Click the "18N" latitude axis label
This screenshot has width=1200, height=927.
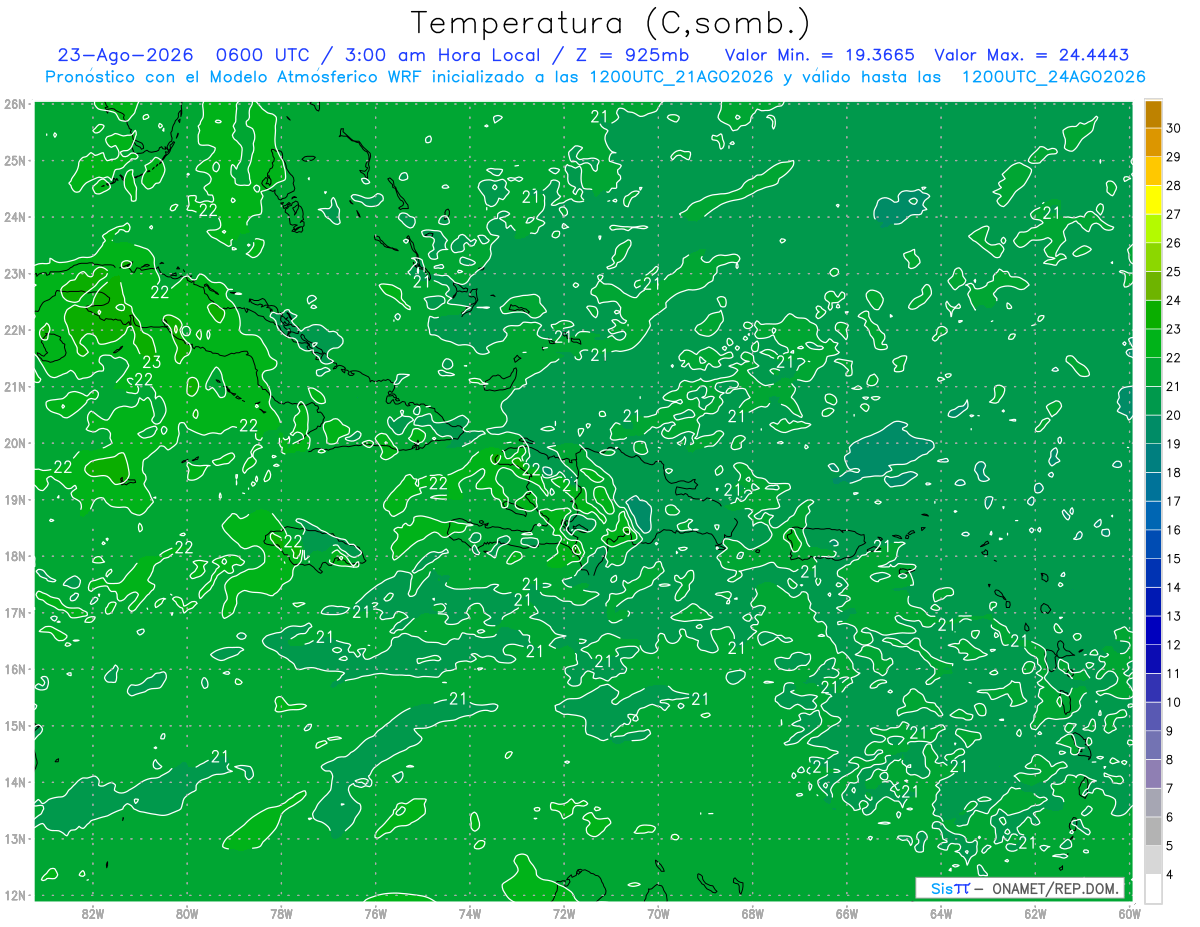pos(14,556)
